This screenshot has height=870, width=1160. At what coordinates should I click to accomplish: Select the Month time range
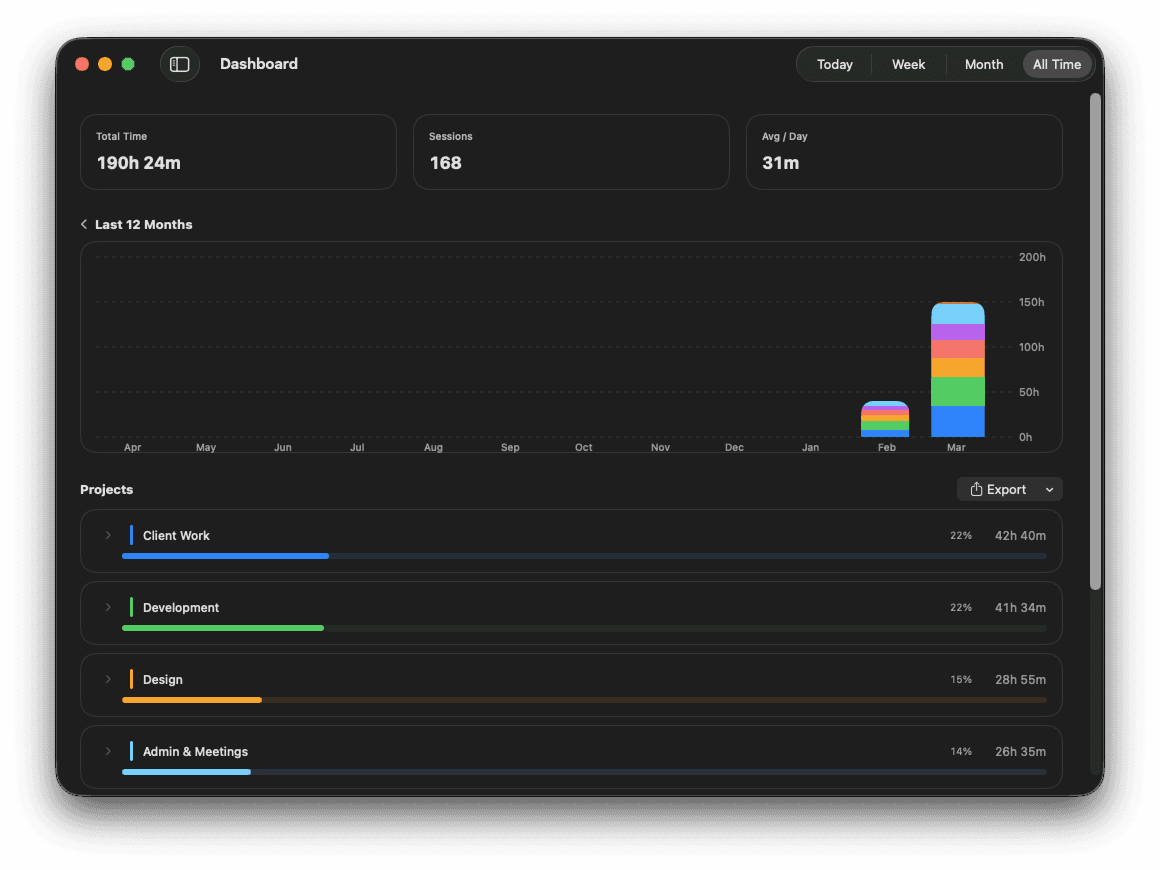tap(983, 65)
